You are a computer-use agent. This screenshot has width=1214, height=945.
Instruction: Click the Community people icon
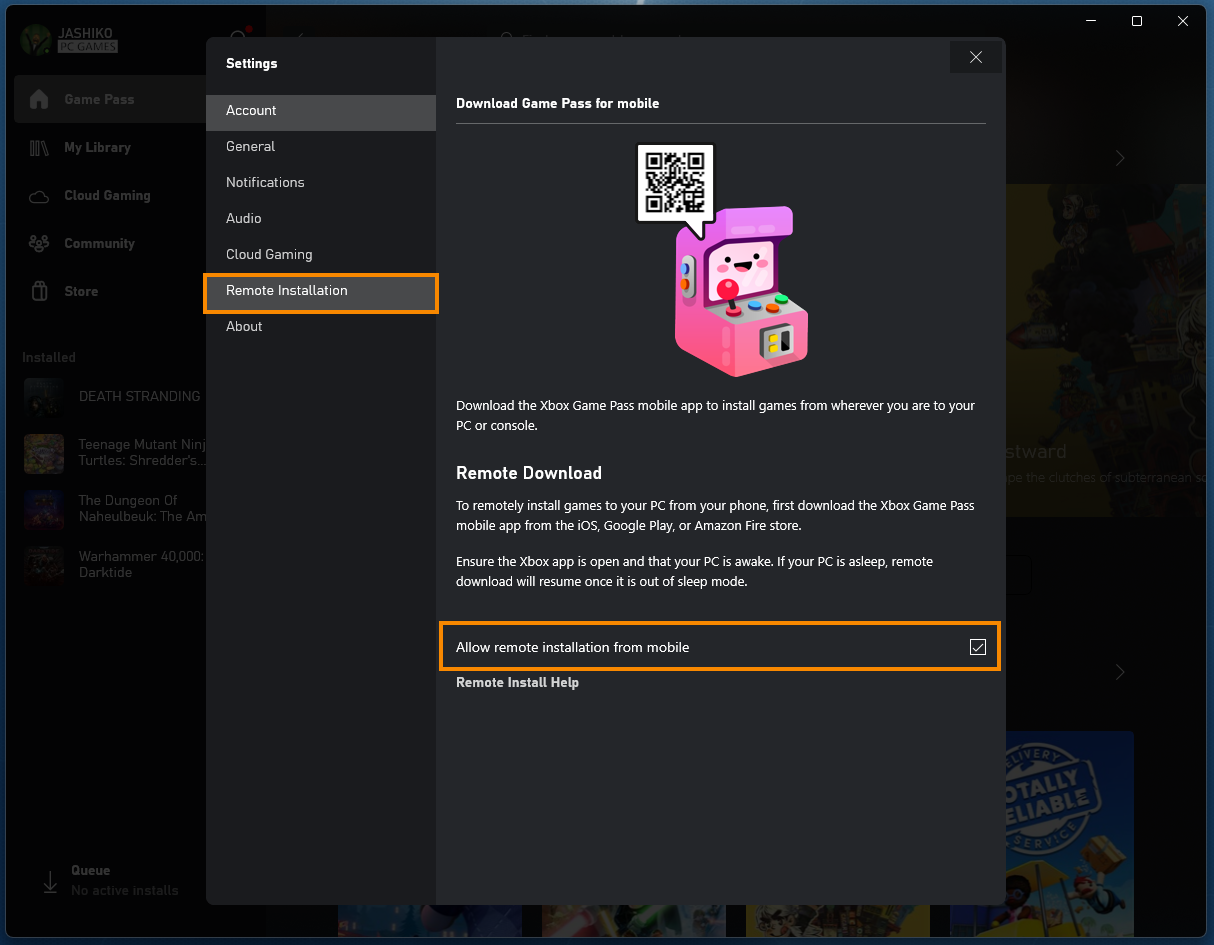39,243
